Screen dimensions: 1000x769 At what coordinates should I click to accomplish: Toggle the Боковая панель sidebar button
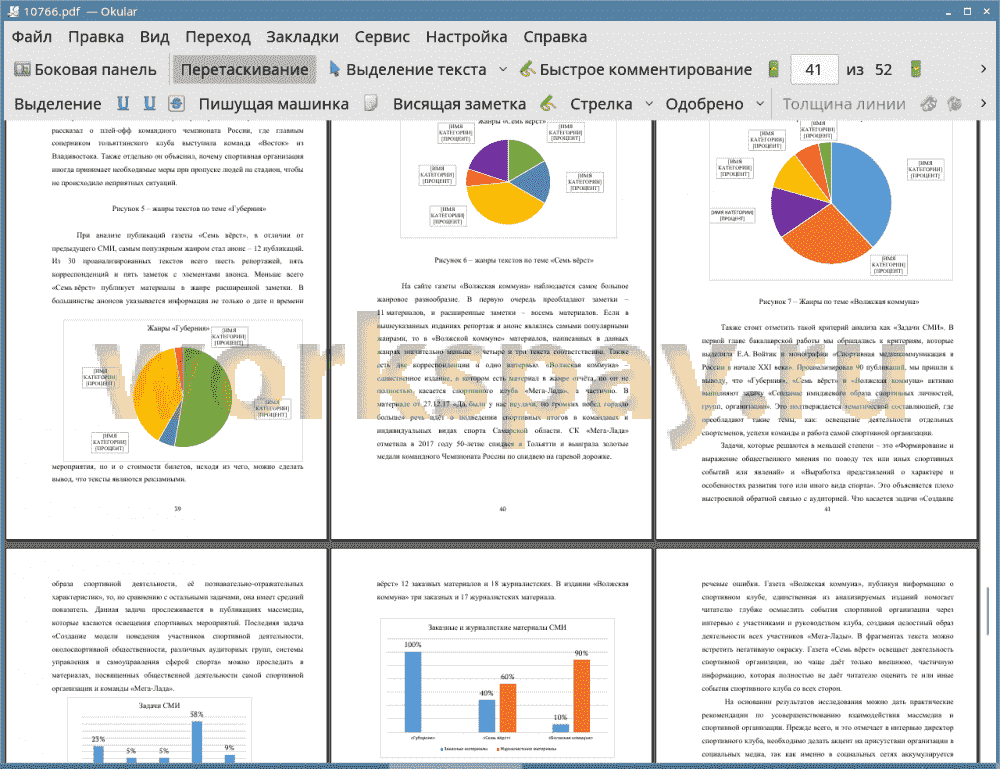coord(85,70)
